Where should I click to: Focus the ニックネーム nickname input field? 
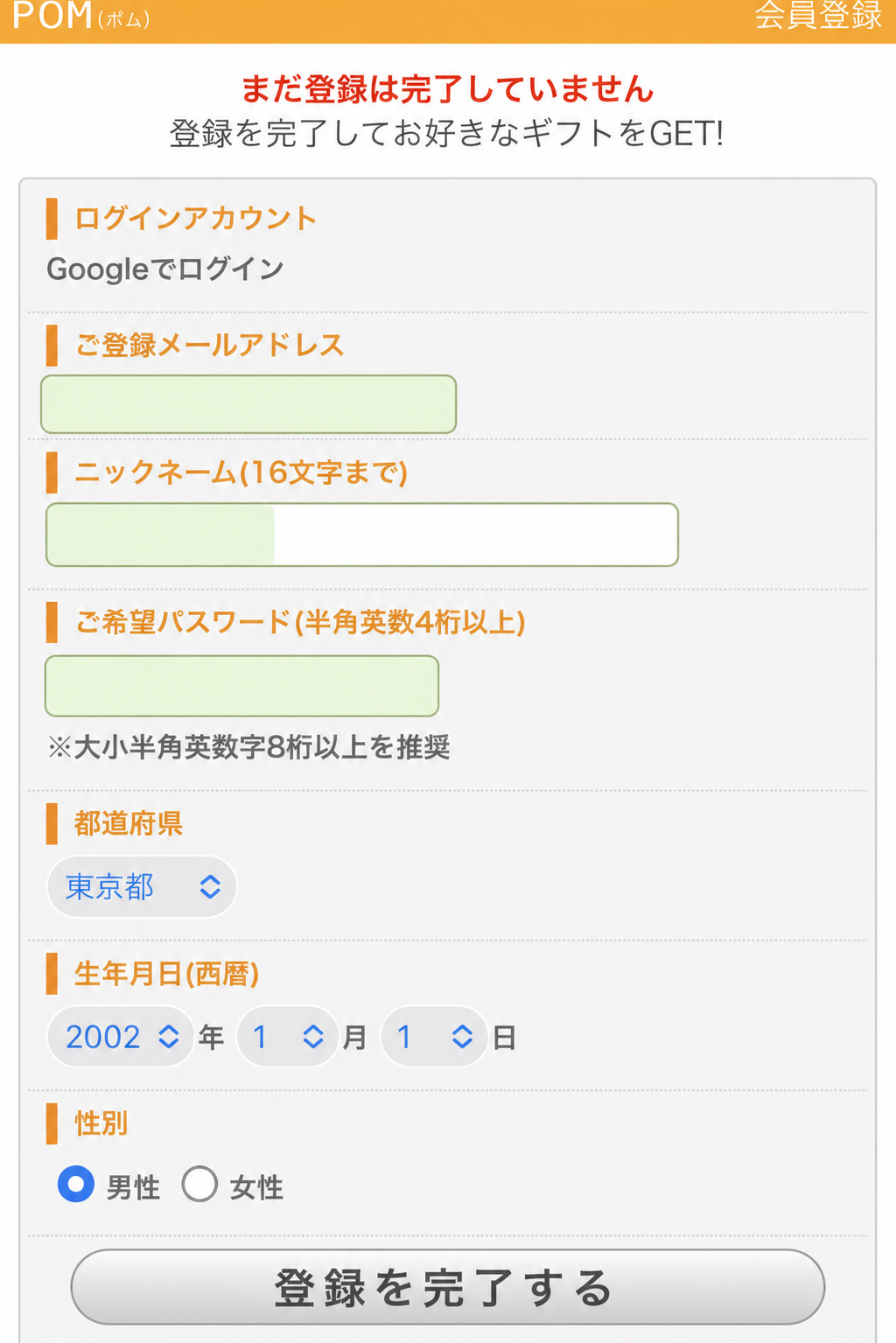[x=362, y=535]
